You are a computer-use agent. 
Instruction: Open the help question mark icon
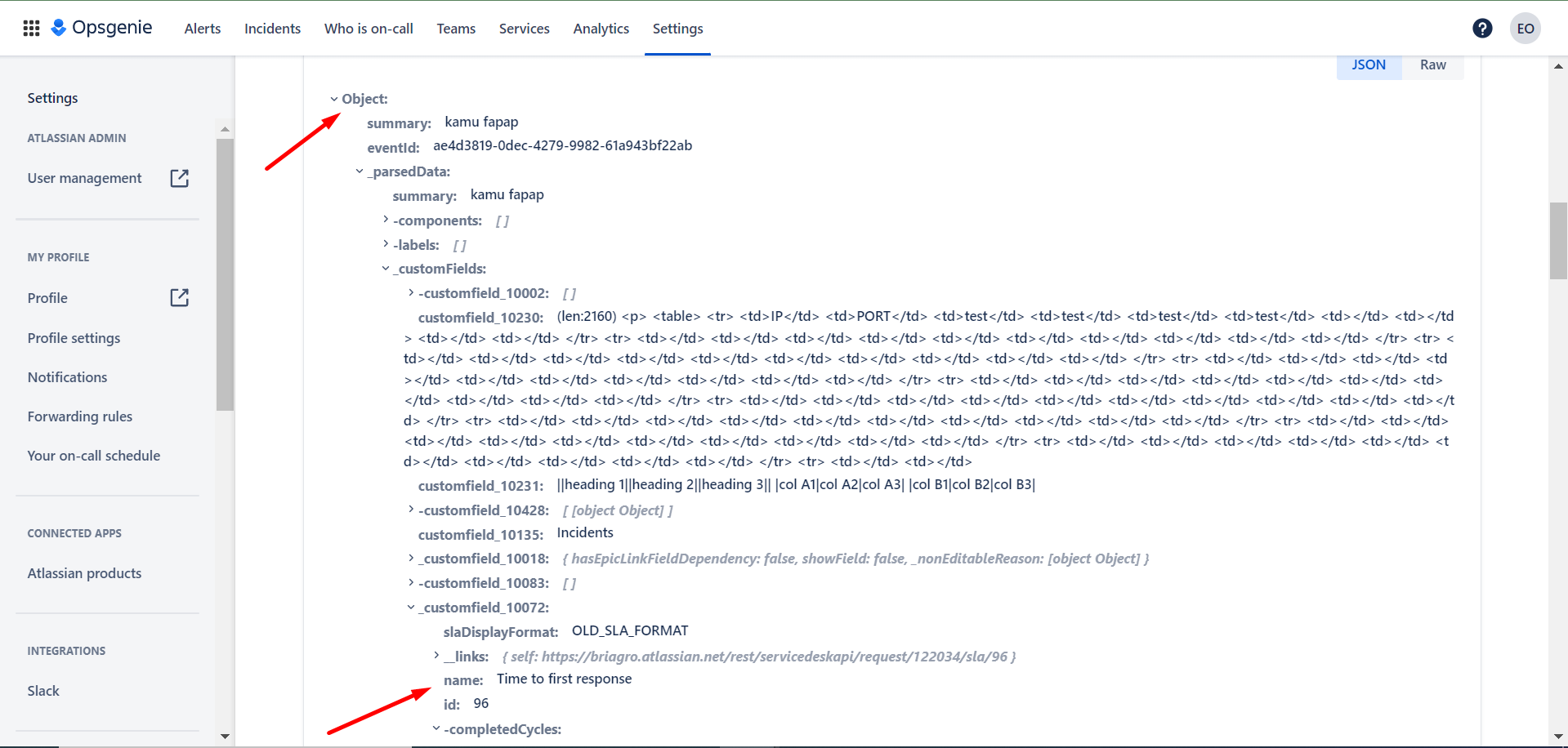tap(1481, 28)
